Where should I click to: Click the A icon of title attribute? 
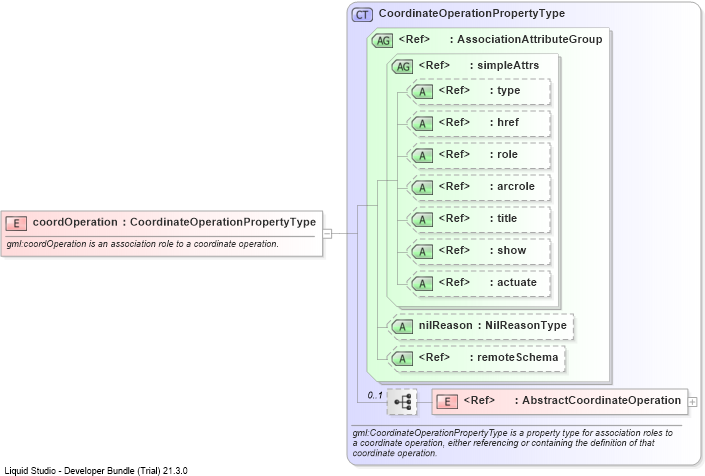pyautogui.click(x=422, y=219)
